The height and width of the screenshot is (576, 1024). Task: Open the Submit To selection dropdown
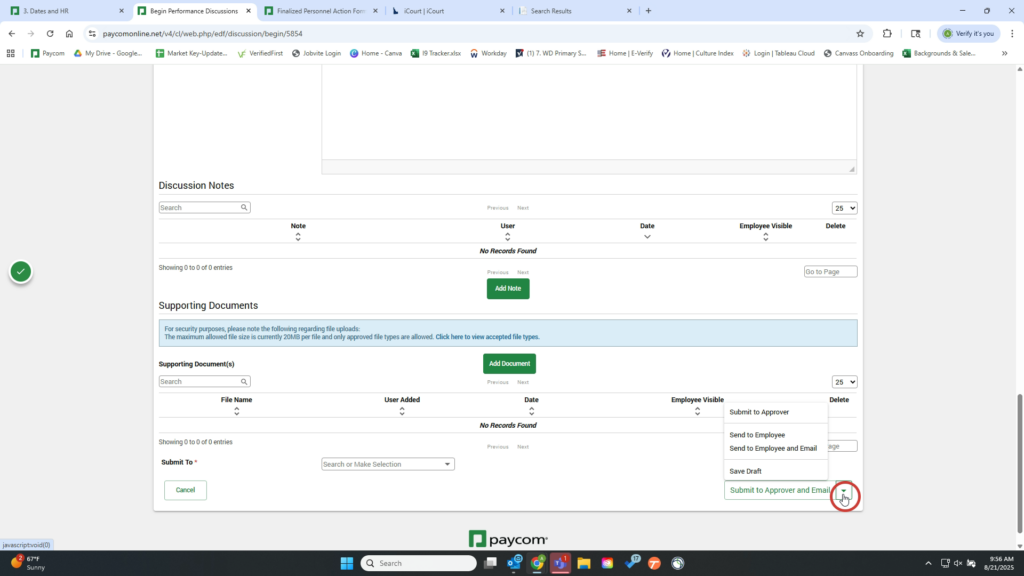[387, 464]
